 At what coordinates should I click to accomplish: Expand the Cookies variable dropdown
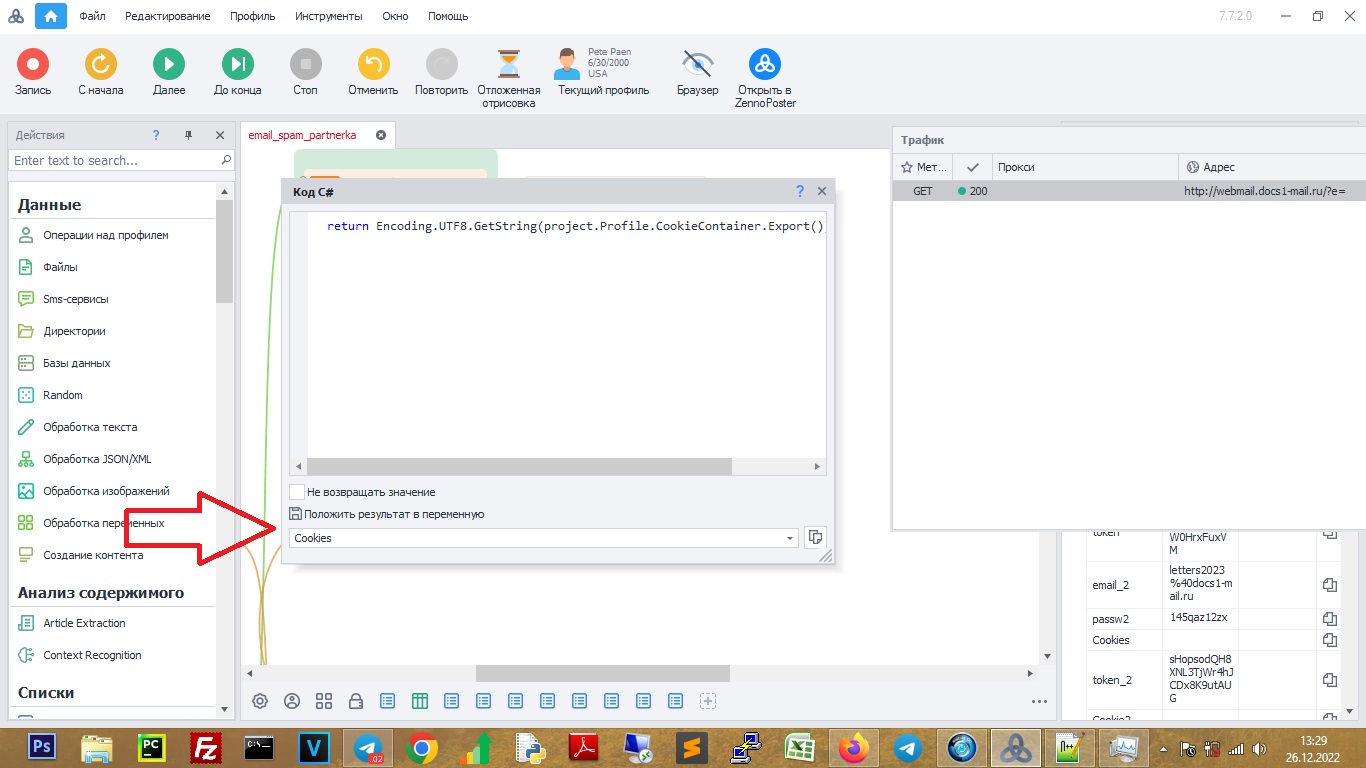point(790,538)
